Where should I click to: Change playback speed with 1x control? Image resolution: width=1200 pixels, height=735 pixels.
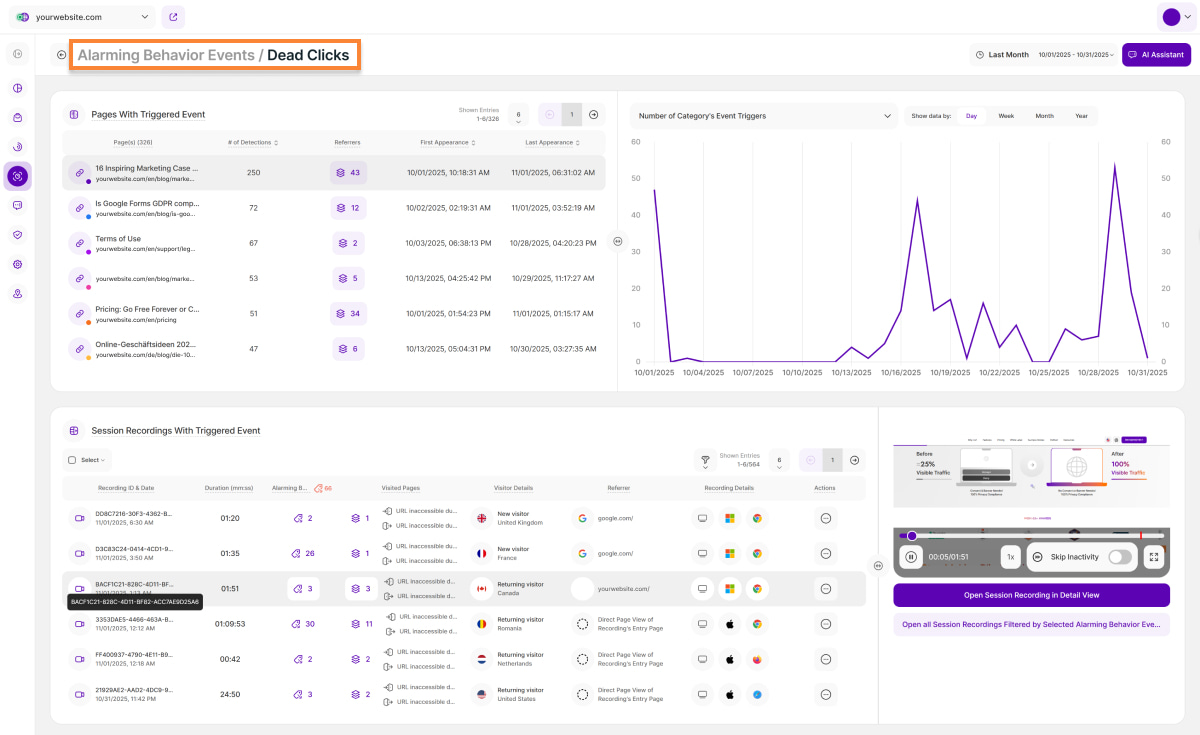(1011, 557)
